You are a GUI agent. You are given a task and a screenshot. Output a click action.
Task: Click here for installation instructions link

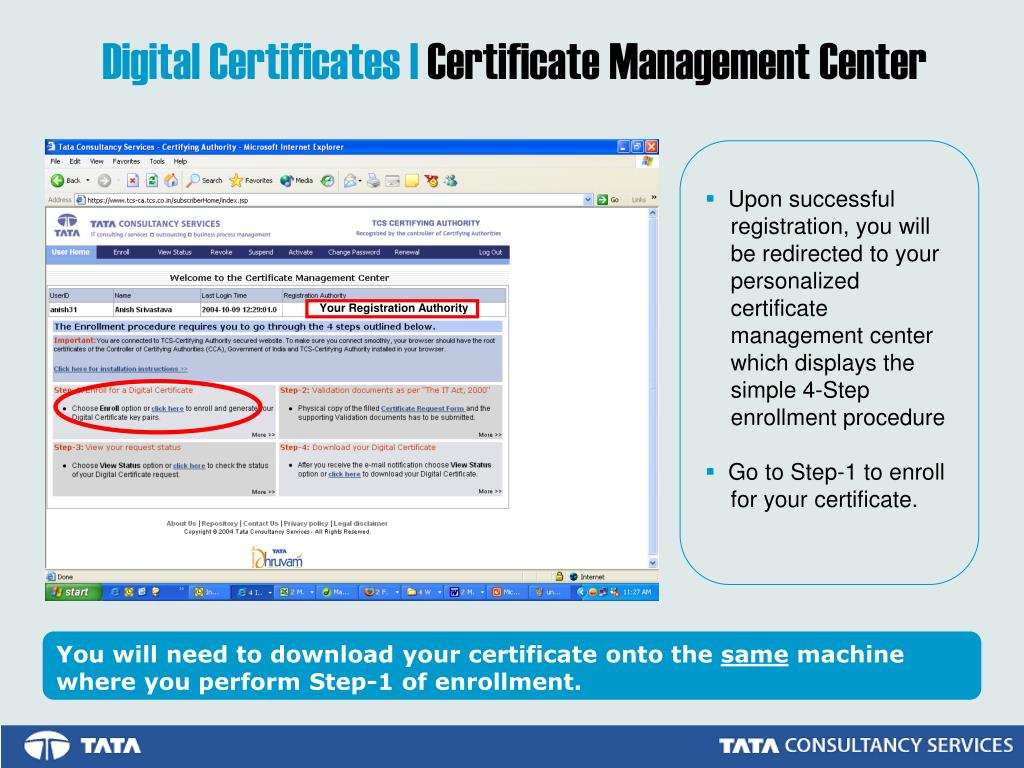(120, 369)
